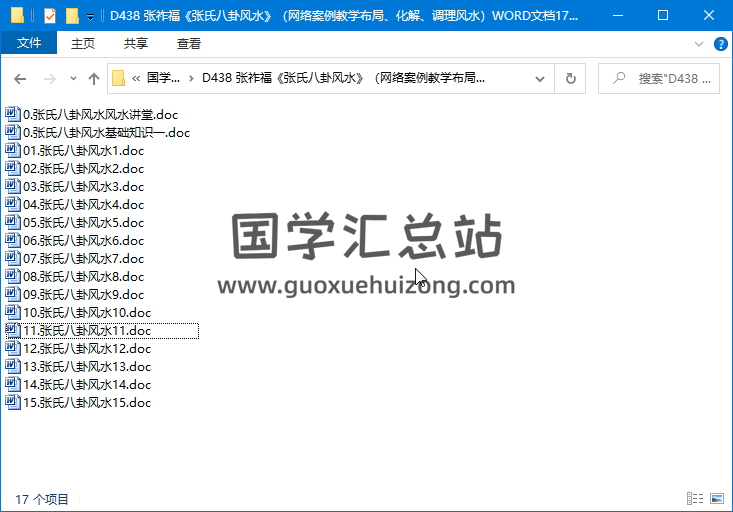Minimize the Explorer window
The width and height of the screenshot is (733, 512).
tap(618, 15)
